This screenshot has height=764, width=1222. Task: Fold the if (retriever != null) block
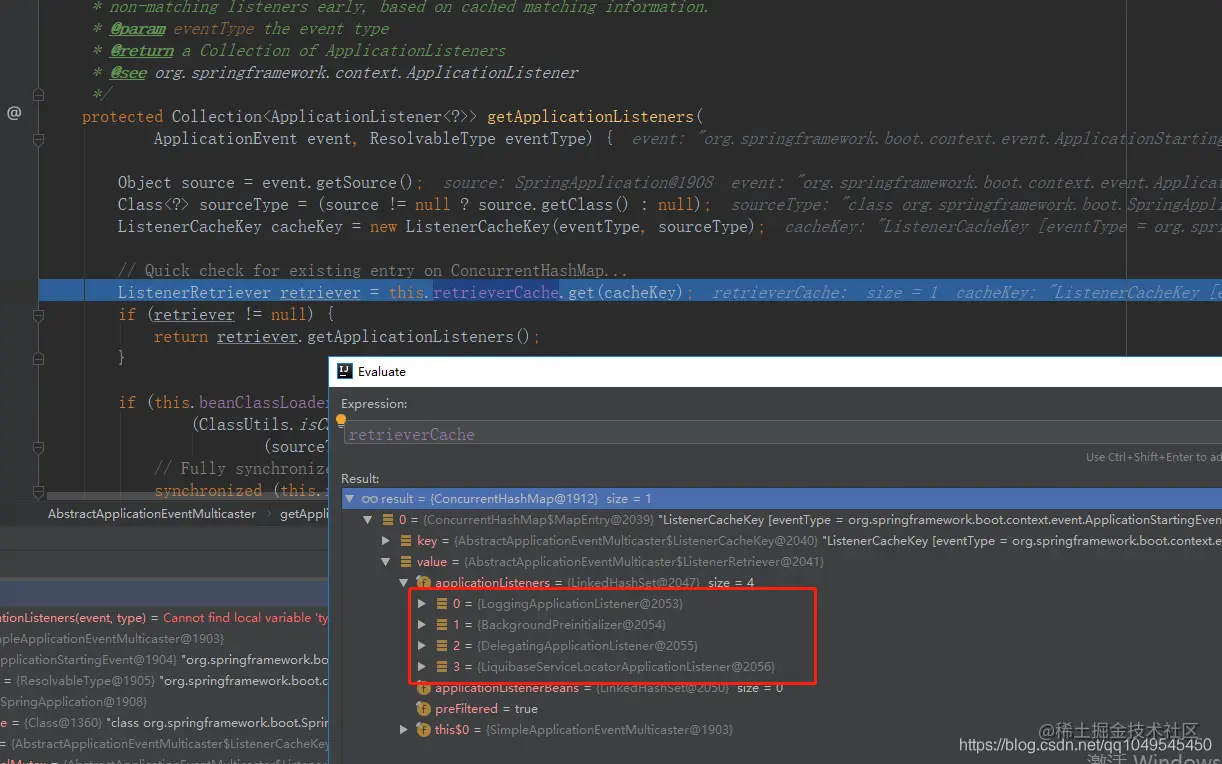tap(39, 315)
